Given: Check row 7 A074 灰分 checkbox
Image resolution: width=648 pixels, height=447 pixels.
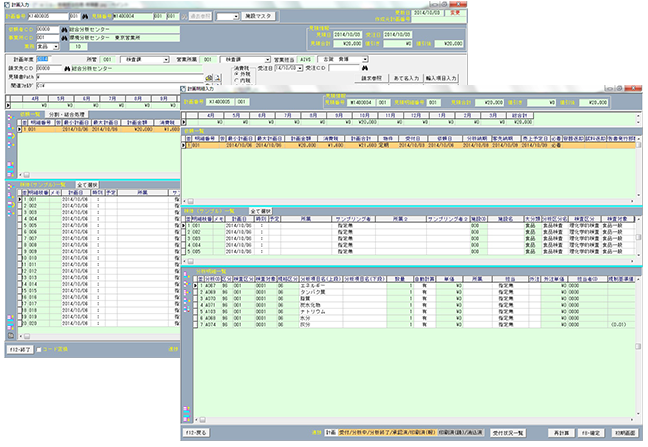Looking at the screenshot, I should (196, 325).
